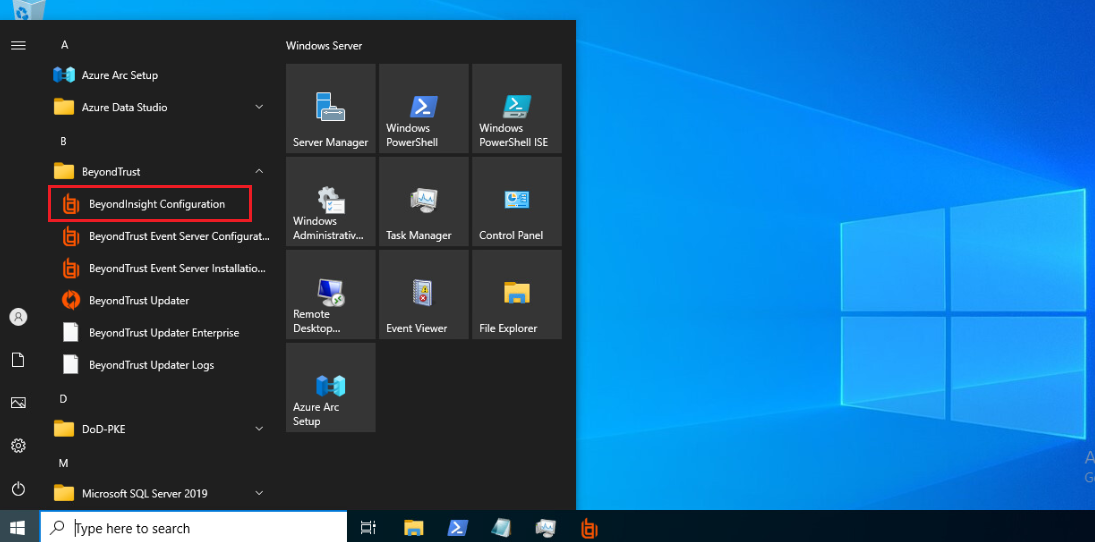
Task: Open BeyondInsight Configuration from the app list
Action: tap(160, 205)
